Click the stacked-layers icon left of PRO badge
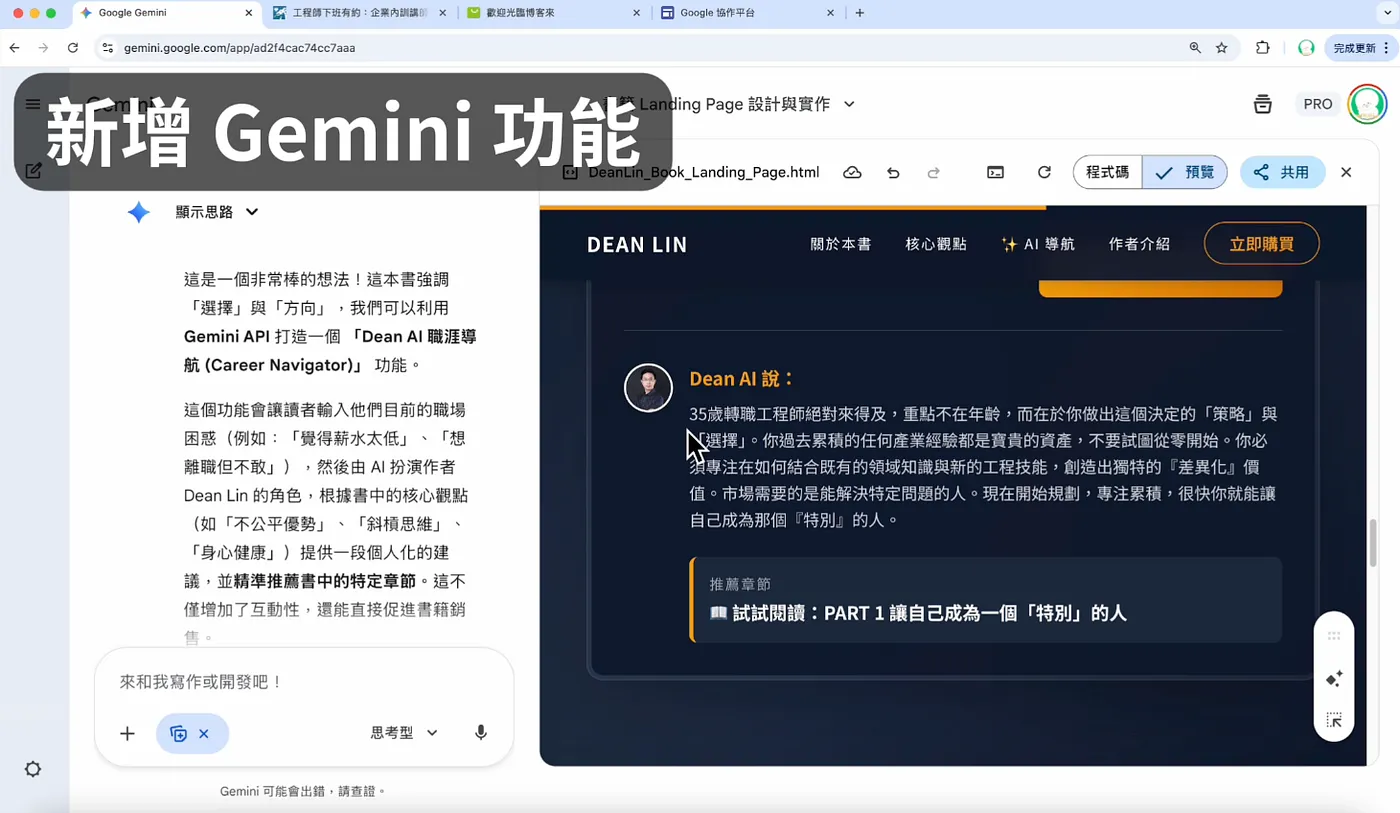 pyautogui.click(x=1263, y=104)
